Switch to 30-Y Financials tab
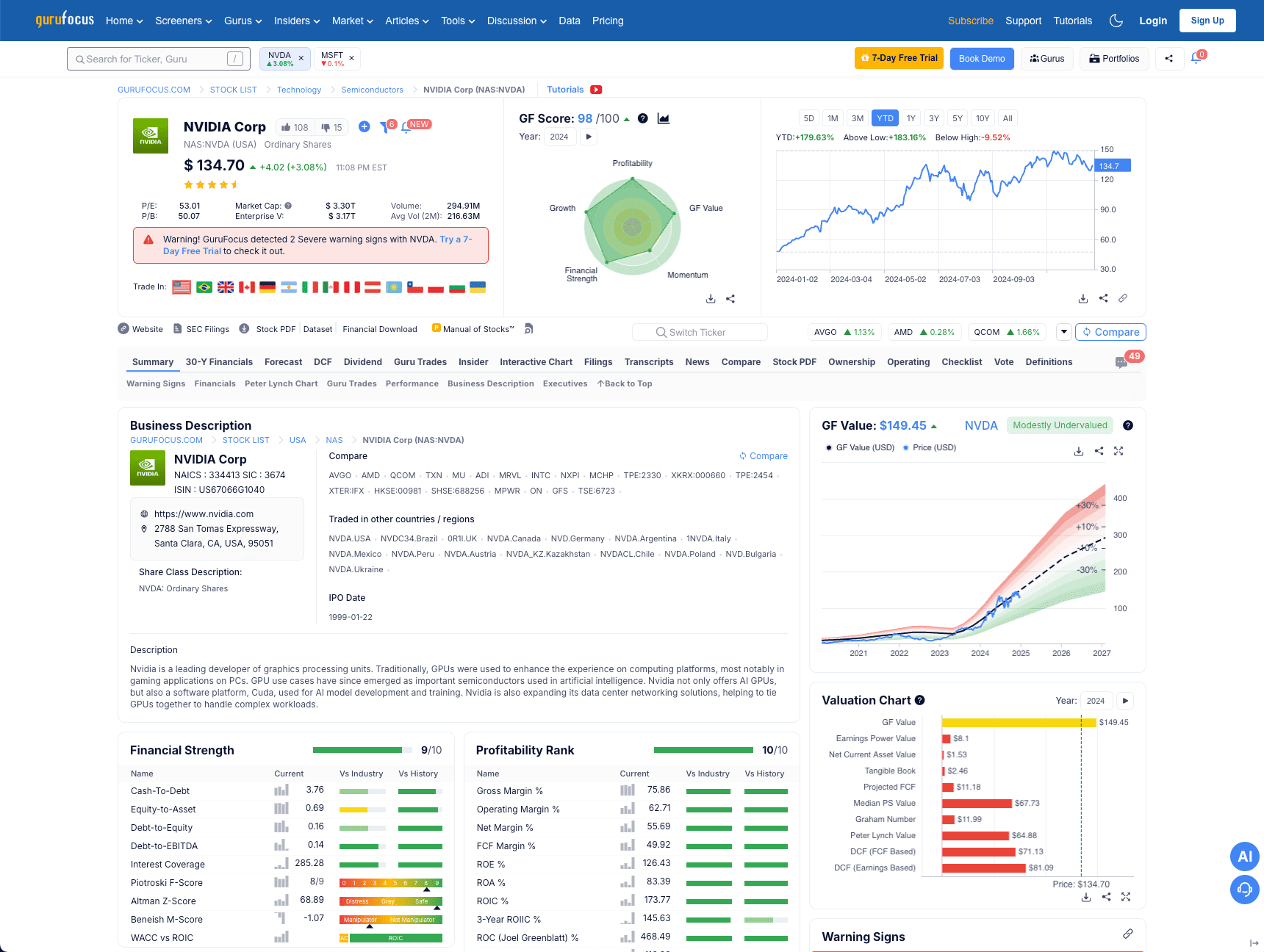Image resolution: width=1264 pixels, height=952 pixels. coord(219,362)
